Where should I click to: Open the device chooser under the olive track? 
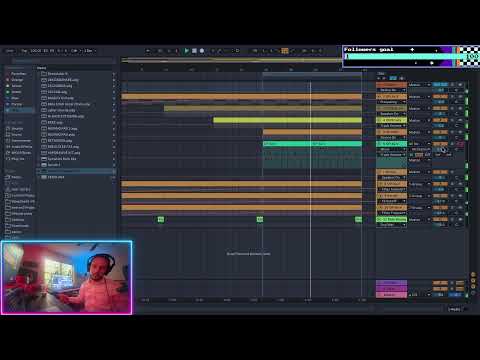point(392,114)
